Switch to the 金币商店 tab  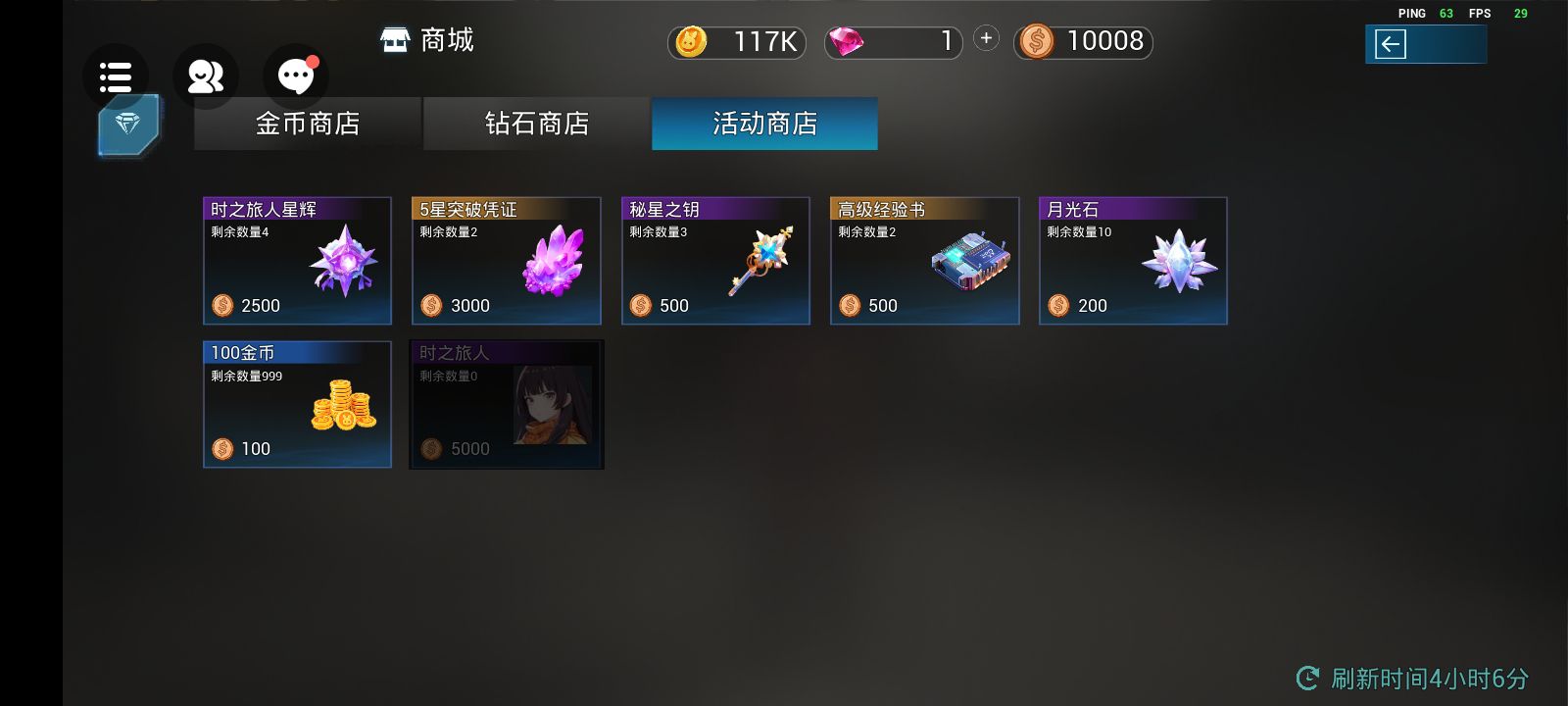pyautogui.click(x=308, y=124)
